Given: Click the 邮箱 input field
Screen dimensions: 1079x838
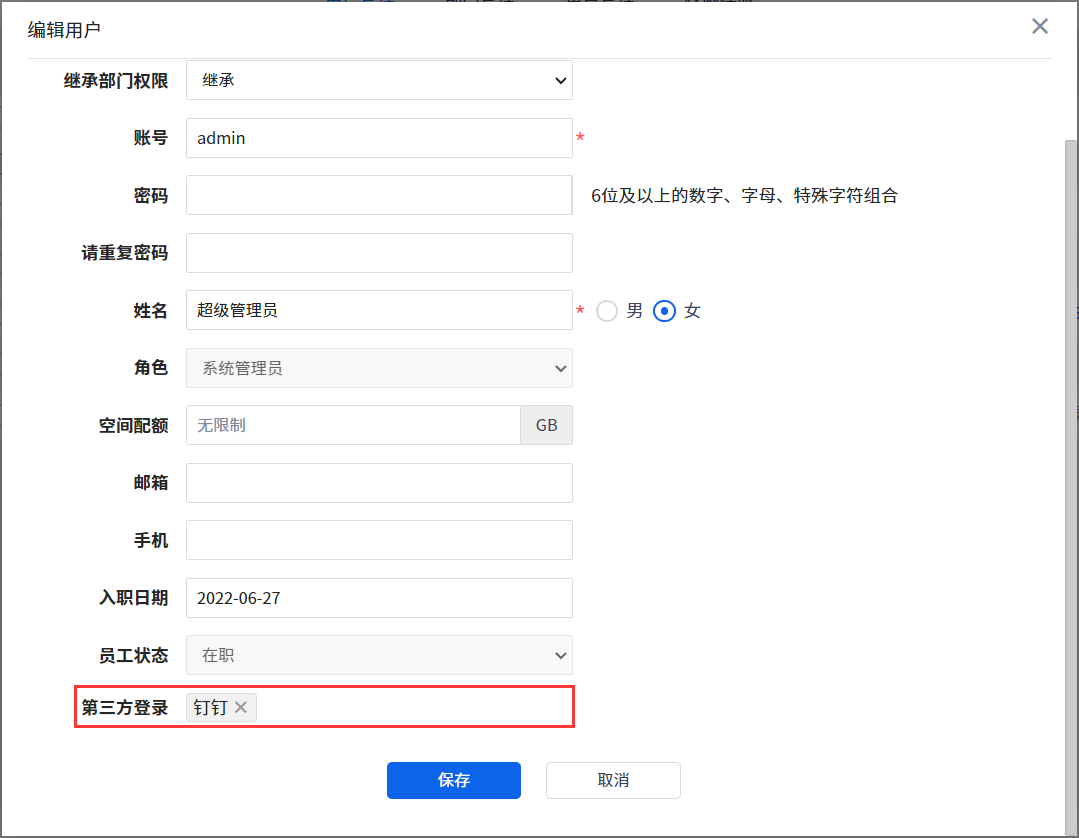Looking at the screenshot, I should (379, 483).
